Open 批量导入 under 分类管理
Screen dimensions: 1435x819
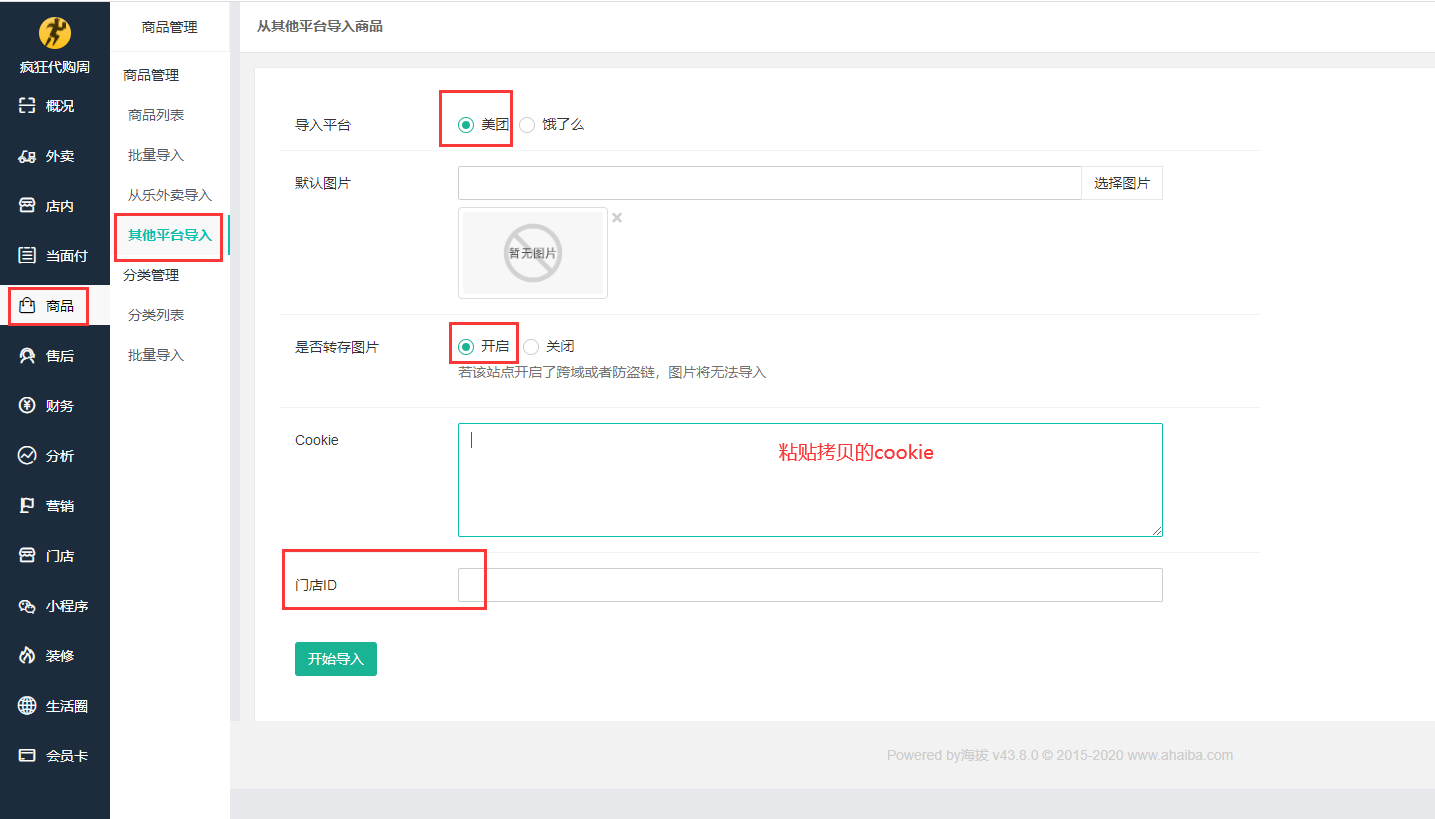pyautogui.click(x=156, y=355)
